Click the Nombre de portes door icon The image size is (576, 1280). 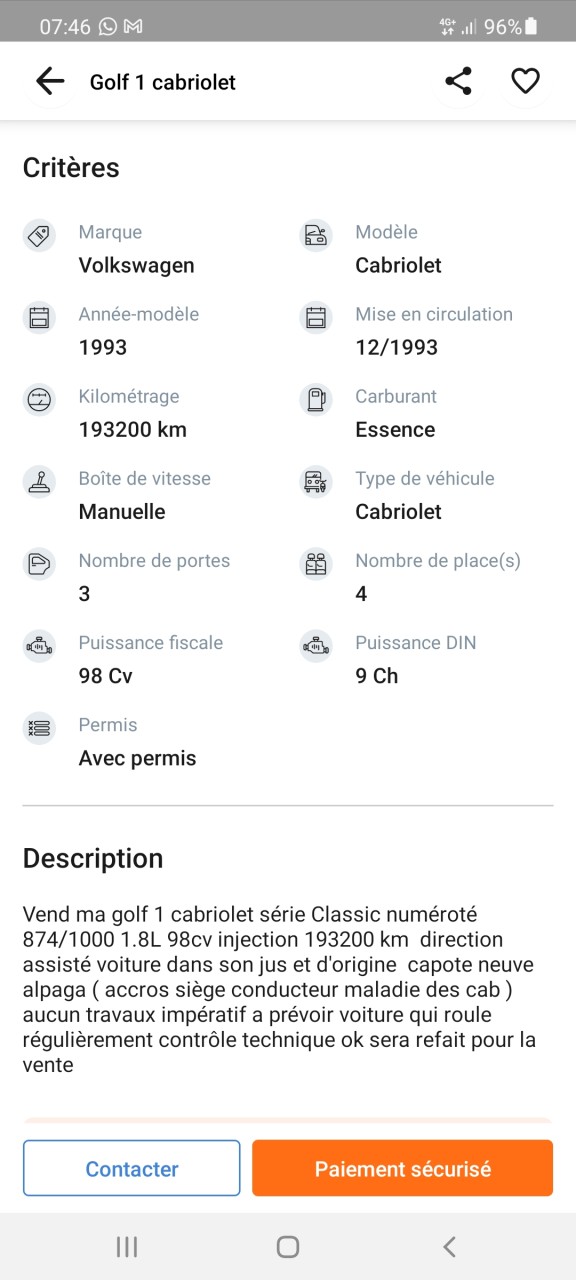pyautogui.click(x=39, y=564)
